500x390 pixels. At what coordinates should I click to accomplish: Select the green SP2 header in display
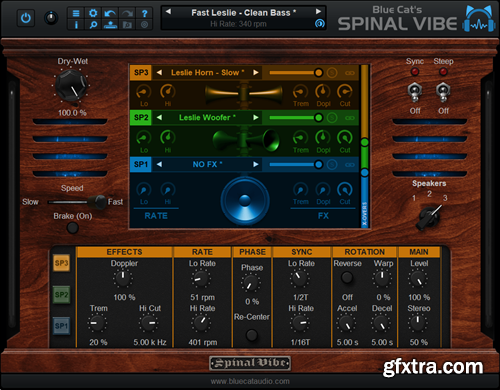(141, 117)
